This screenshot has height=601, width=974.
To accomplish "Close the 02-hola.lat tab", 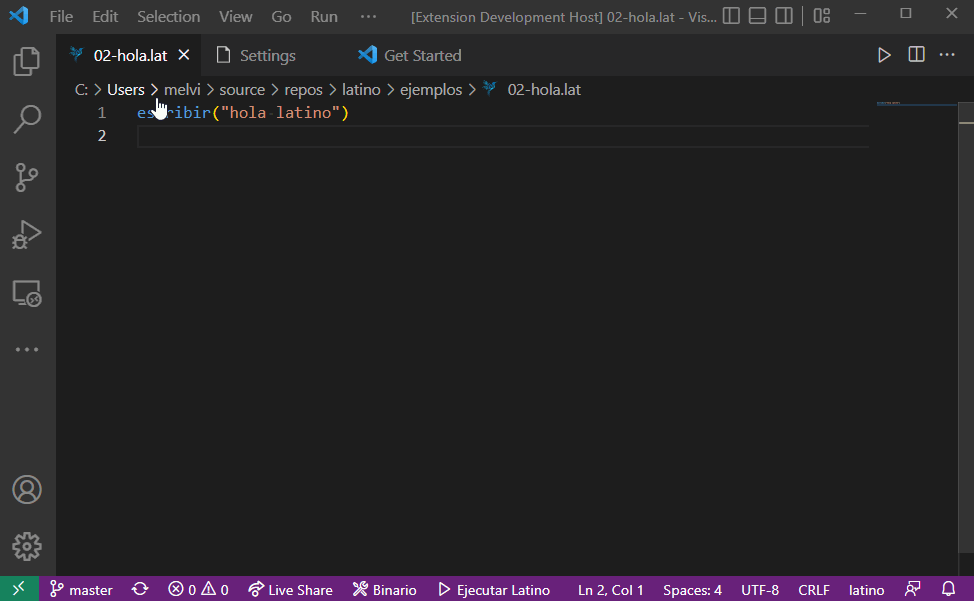I will [x=184, y=55].
